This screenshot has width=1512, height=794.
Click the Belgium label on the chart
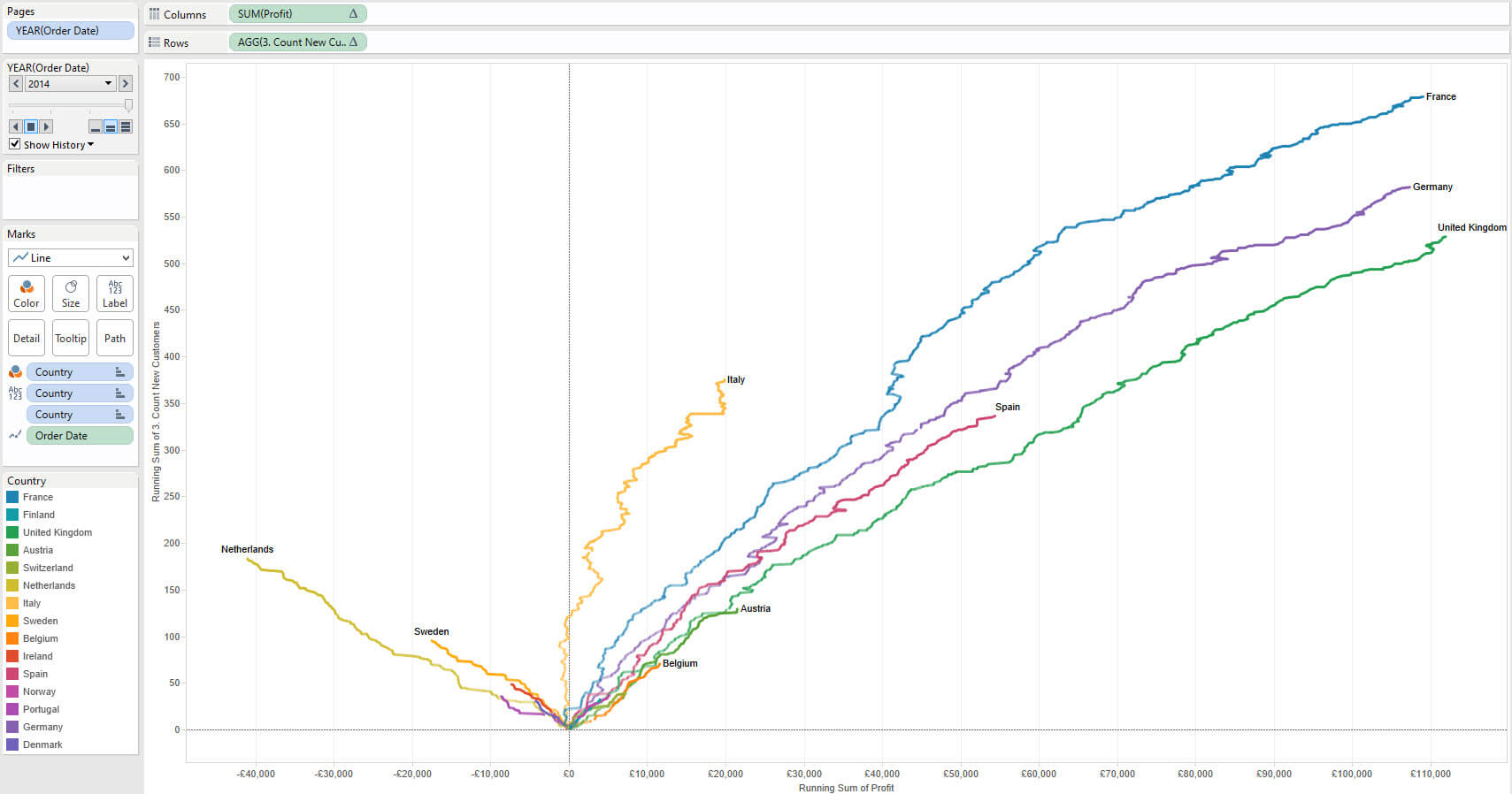(680, 663)
